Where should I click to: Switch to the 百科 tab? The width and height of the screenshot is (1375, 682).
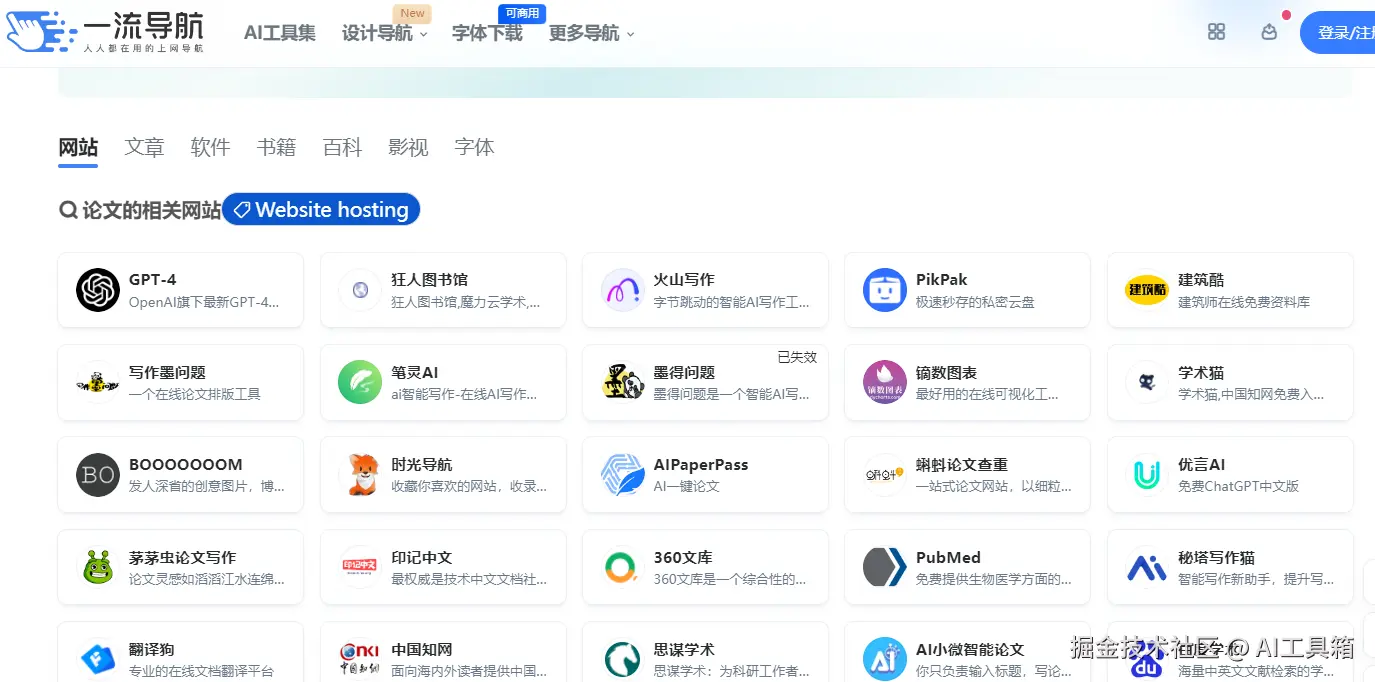coord(342,147)
